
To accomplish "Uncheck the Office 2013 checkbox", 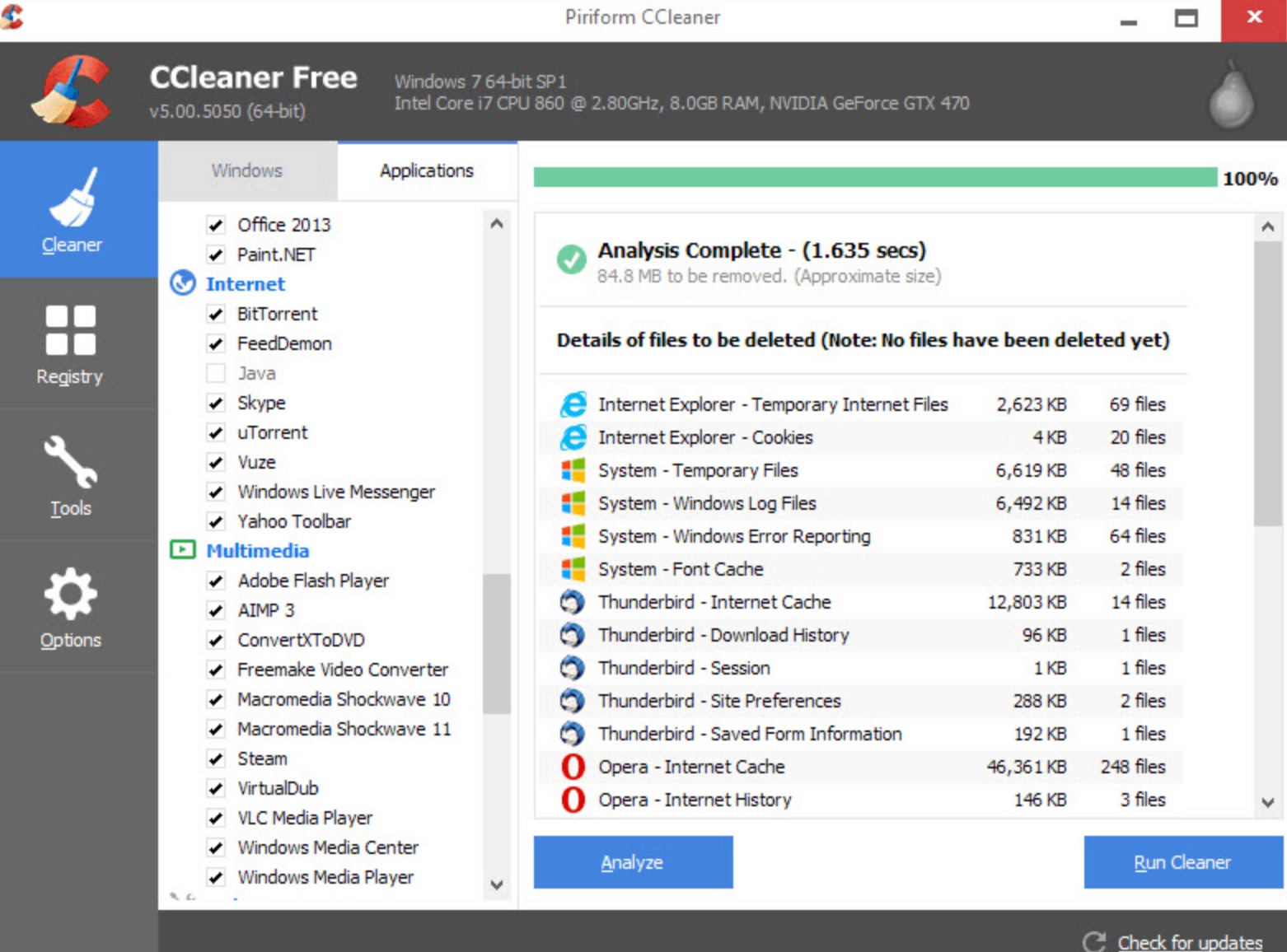I will (x=216, y=225).
